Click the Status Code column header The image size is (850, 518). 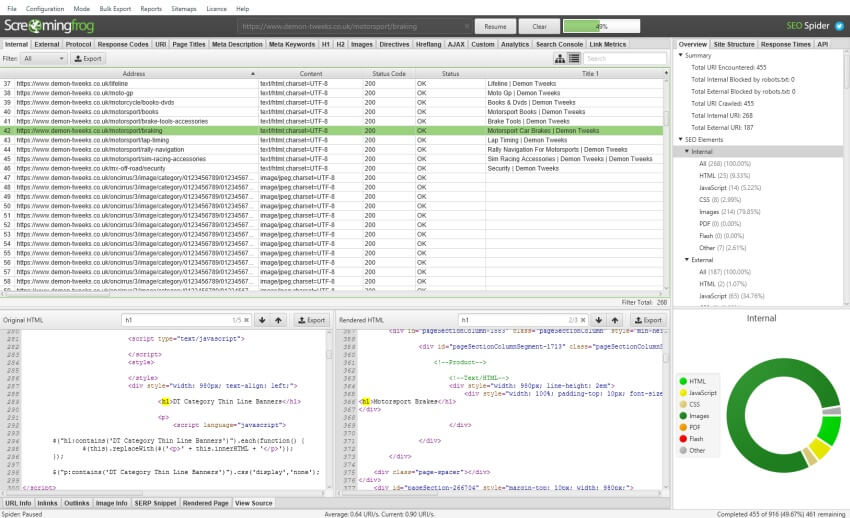pyautogui.click(x=389, y=74)
